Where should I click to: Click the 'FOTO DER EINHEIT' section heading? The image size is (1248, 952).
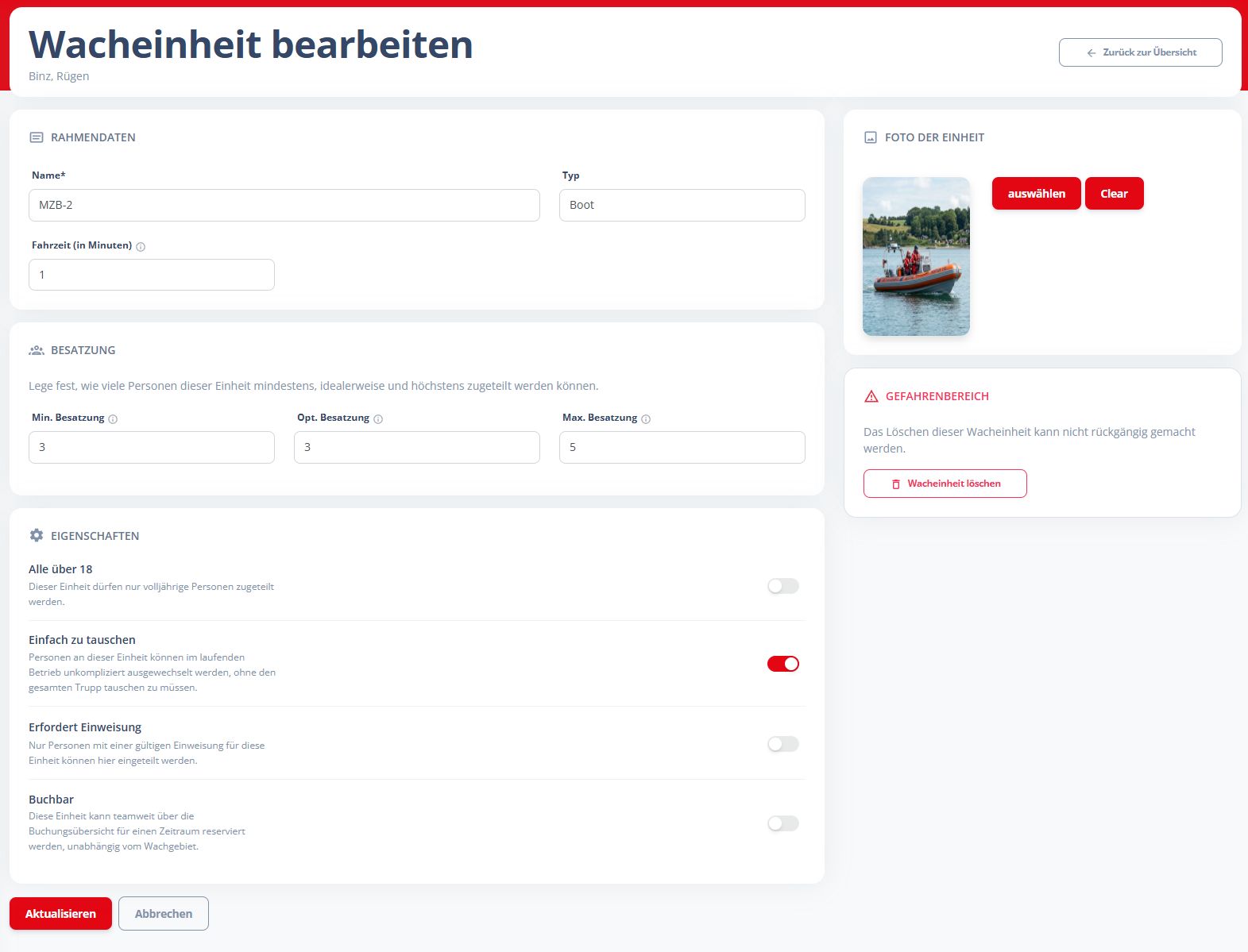(x=934, y=137)
